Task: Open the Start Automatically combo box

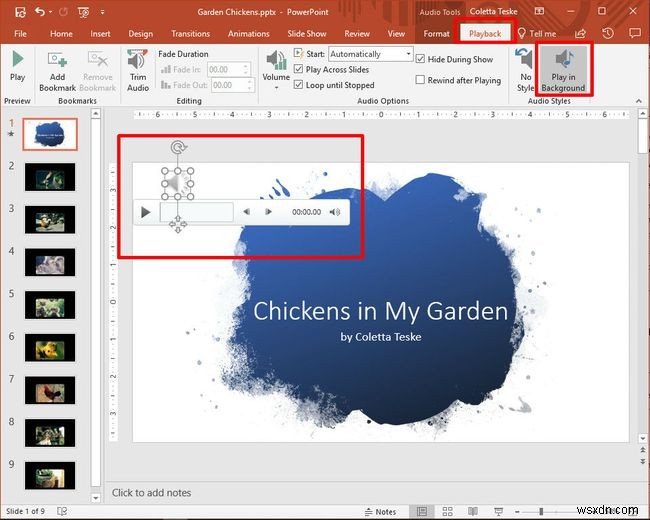Action: (371, 54)
